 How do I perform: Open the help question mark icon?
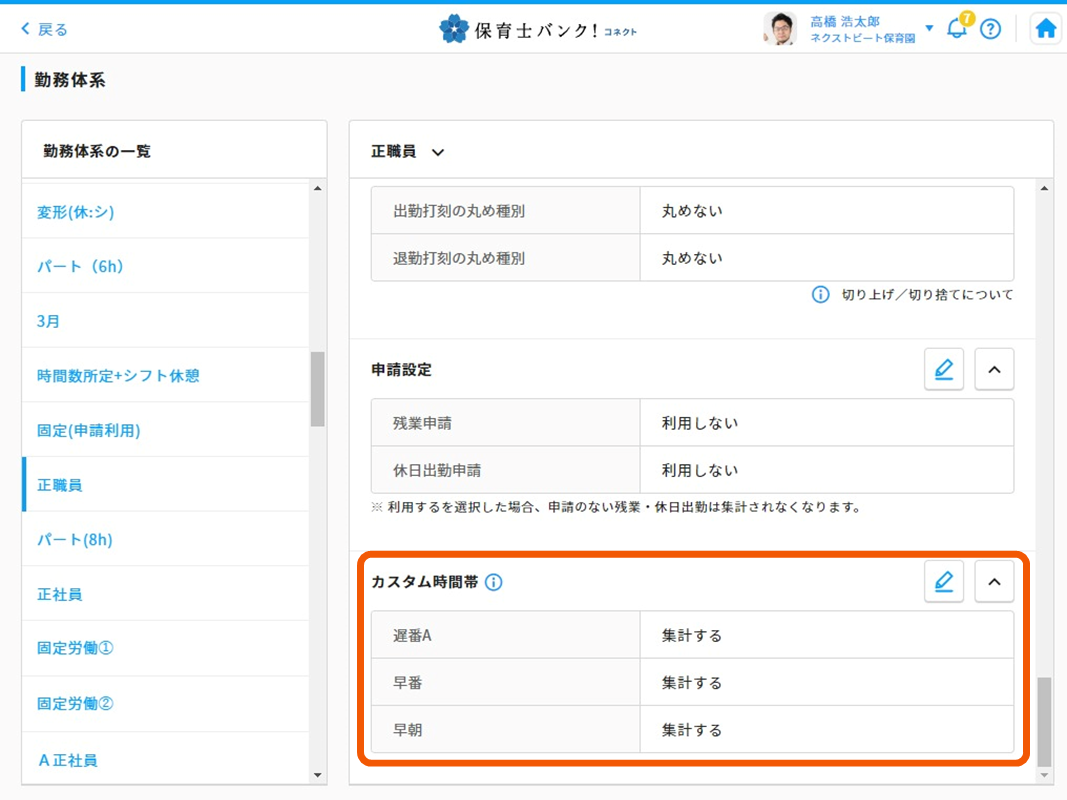tap(990, 29)
